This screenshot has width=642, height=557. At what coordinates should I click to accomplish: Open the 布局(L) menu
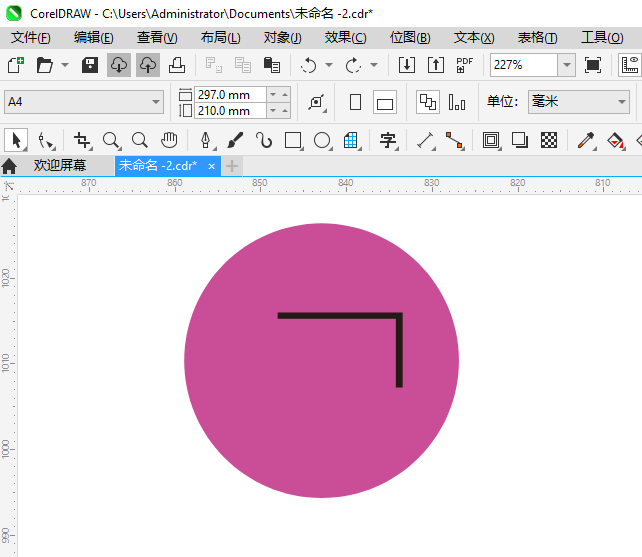(221, 38)
